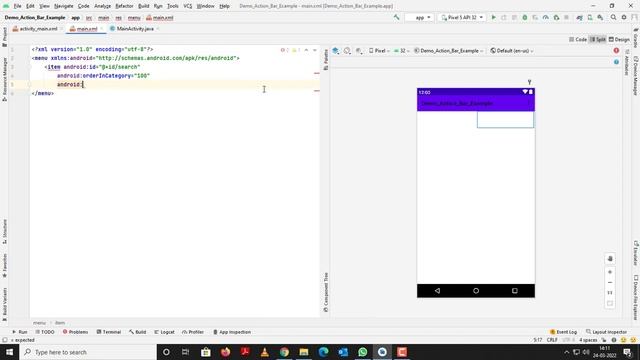This screenshot has height=360, width=640.
Task: Toggle the Build Variants tool window
Action: coord(4,304)
